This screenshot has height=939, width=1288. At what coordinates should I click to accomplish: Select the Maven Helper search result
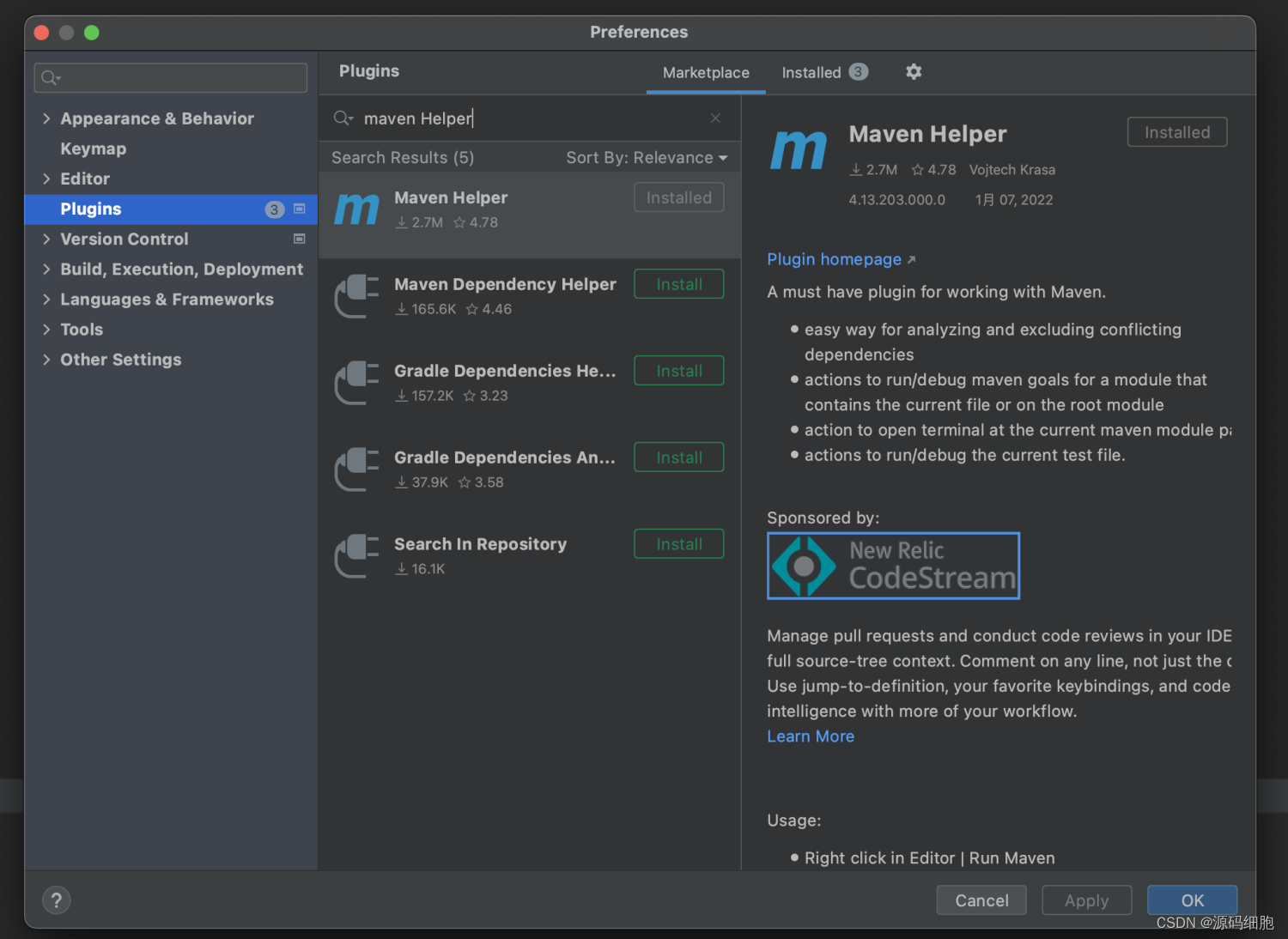530,215
